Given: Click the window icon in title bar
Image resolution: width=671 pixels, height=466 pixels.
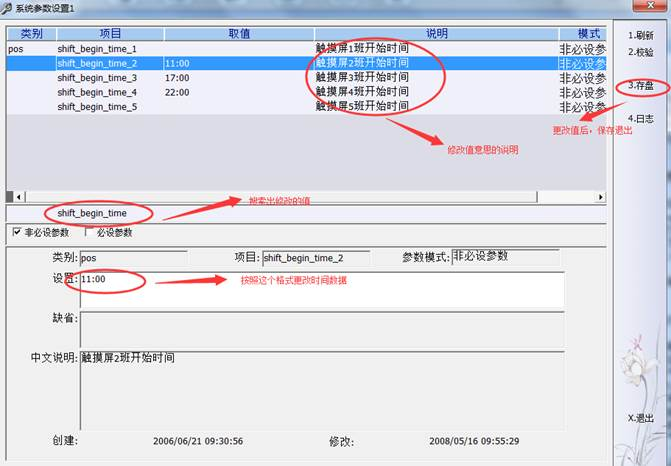Looking at the screenshot, I should click(x=7, y=7).
